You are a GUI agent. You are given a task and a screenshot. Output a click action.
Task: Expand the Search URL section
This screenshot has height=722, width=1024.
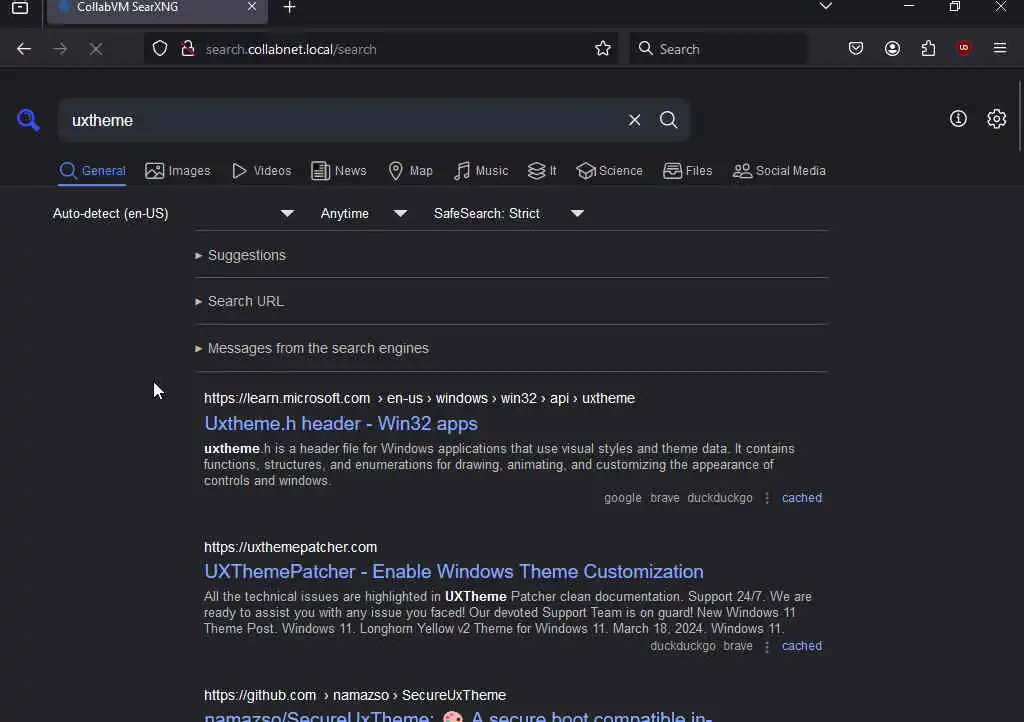pyautogui.click(x=239, y=302)
